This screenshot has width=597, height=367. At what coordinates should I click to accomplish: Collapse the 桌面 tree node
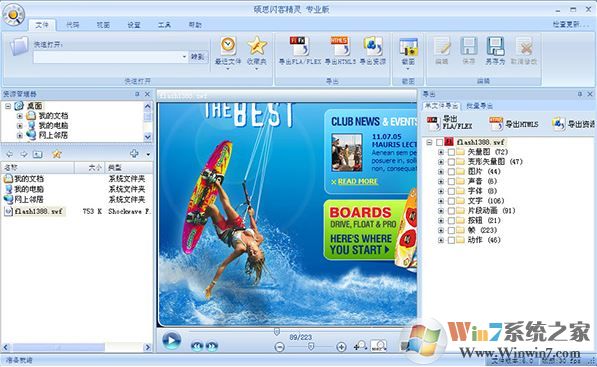[x=8, y=106]
